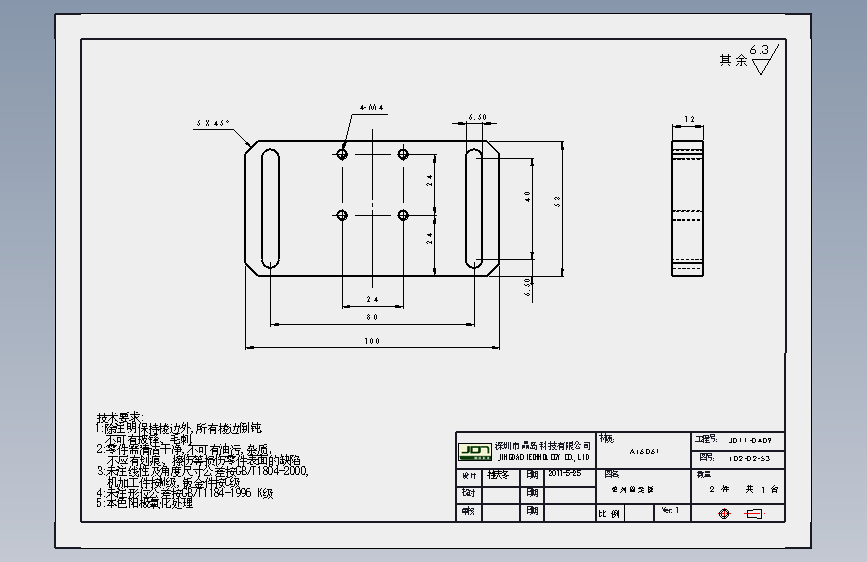Select the 深圳市晶岛科技有限公司 company name
The width and height of the screenshot is (867, 562).
pyautogui.click(x=542, y=446)
